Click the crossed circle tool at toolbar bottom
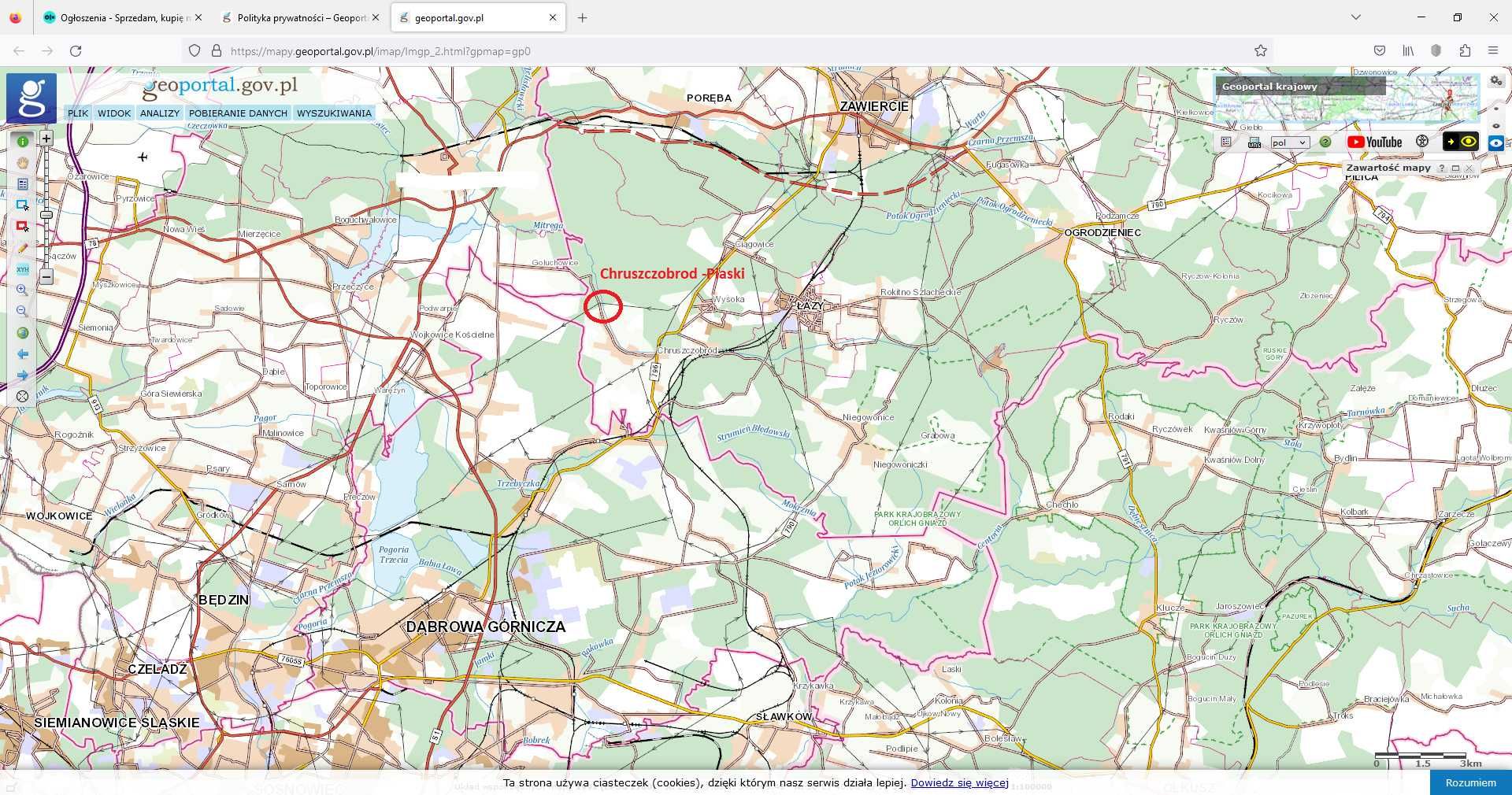The image size is (1512, 795). pos(22,397)
